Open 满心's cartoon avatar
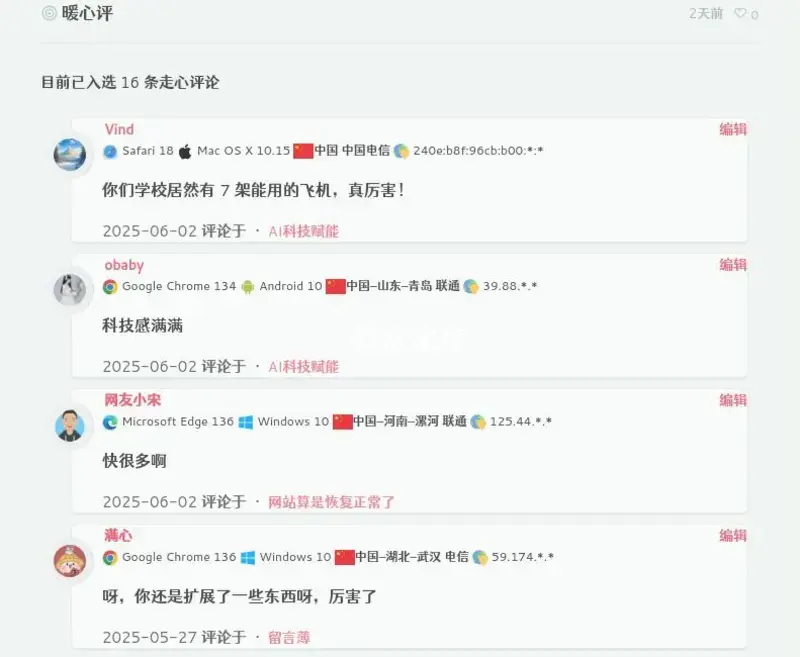The height and width of the screenshot is (657, 800). coord(70,560)
